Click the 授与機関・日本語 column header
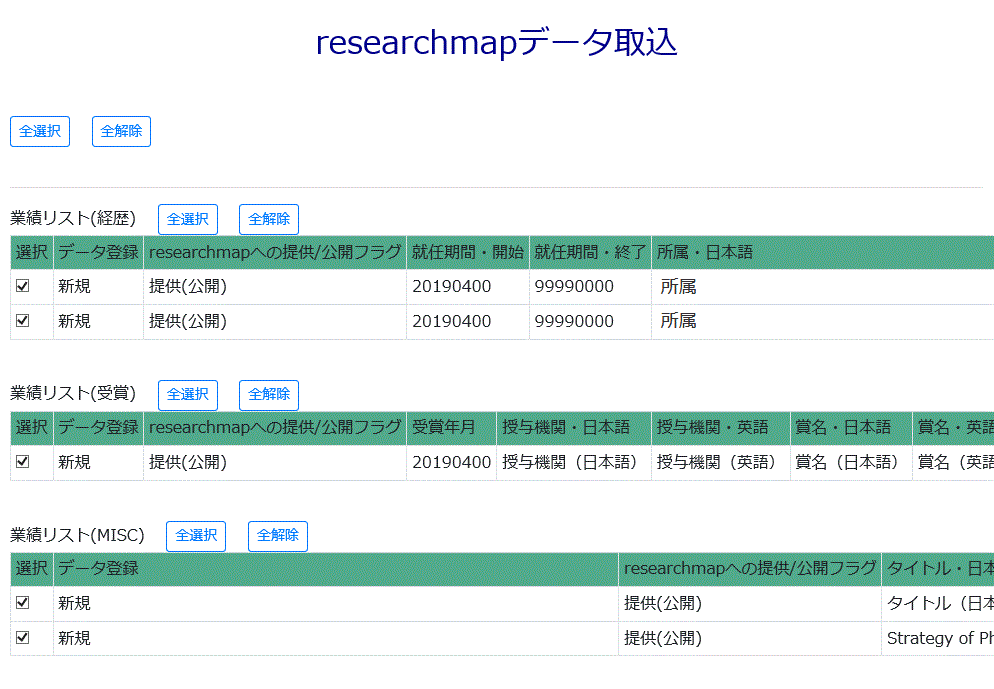 574,428
